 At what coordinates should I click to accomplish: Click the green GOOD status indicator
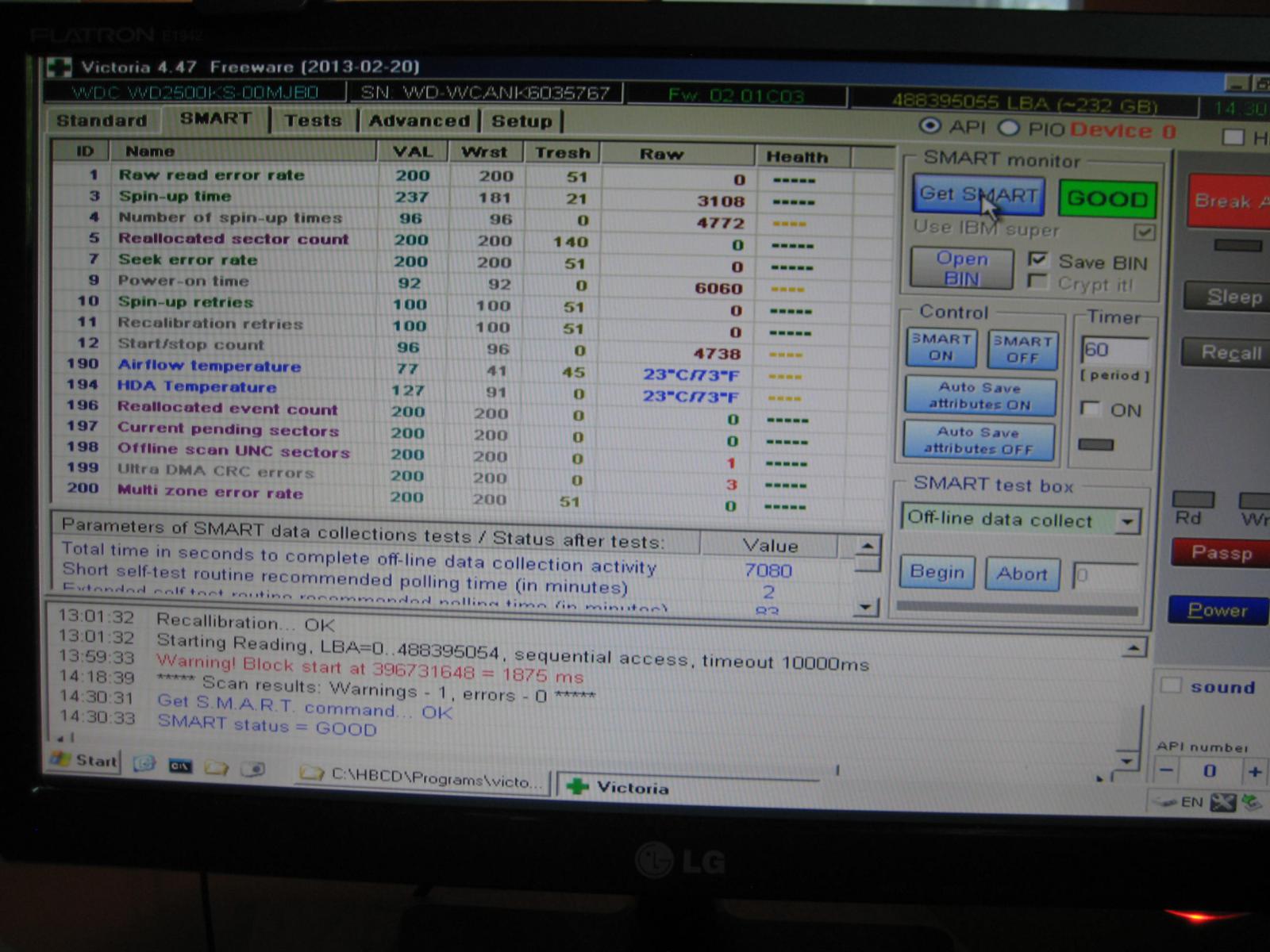1107,198
